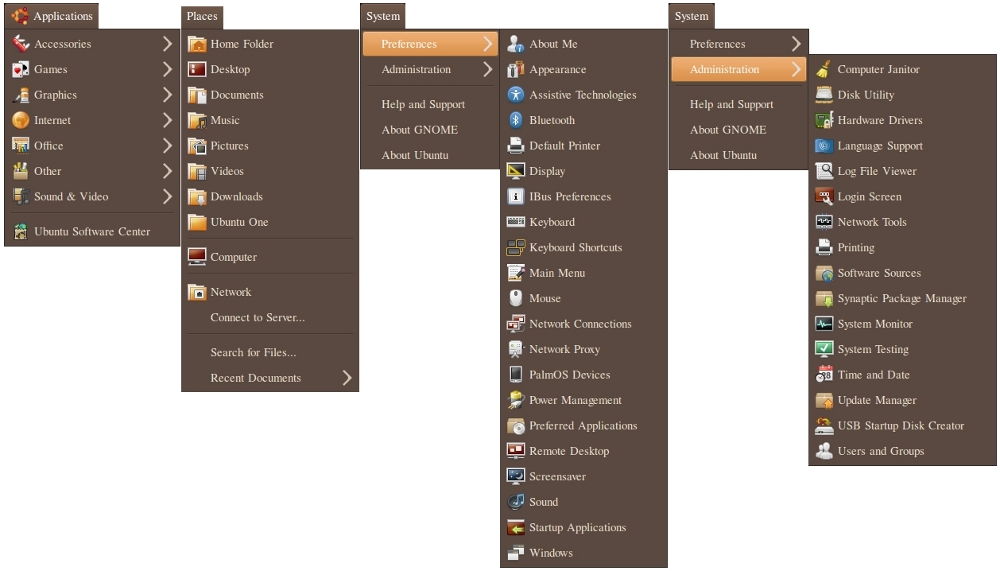Expand the Accessories submenu arrow
1000x571 pixels.
click(167, 43)
